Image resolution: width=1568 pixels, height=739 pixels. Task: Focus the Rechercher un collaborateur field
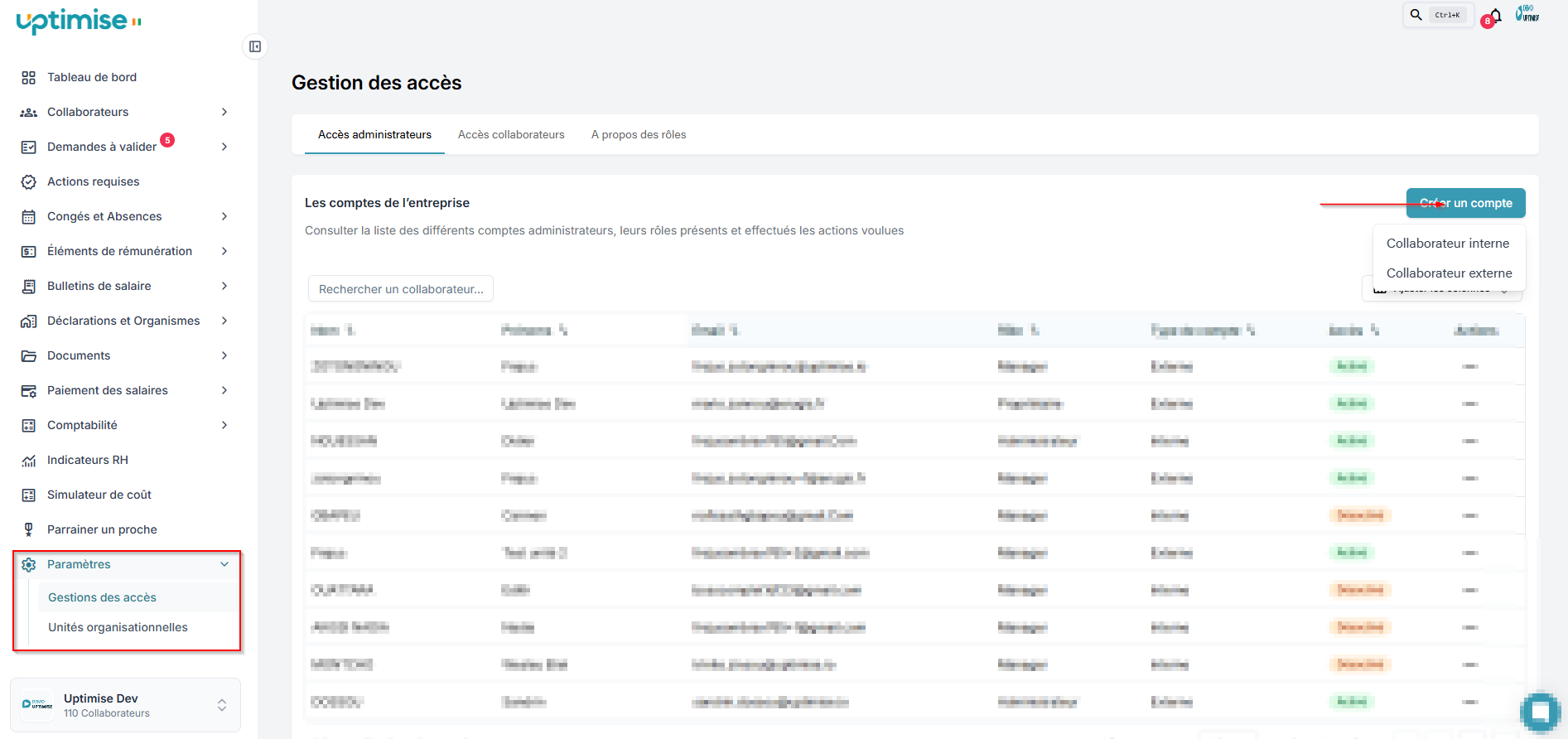click(x=401, y=289)
